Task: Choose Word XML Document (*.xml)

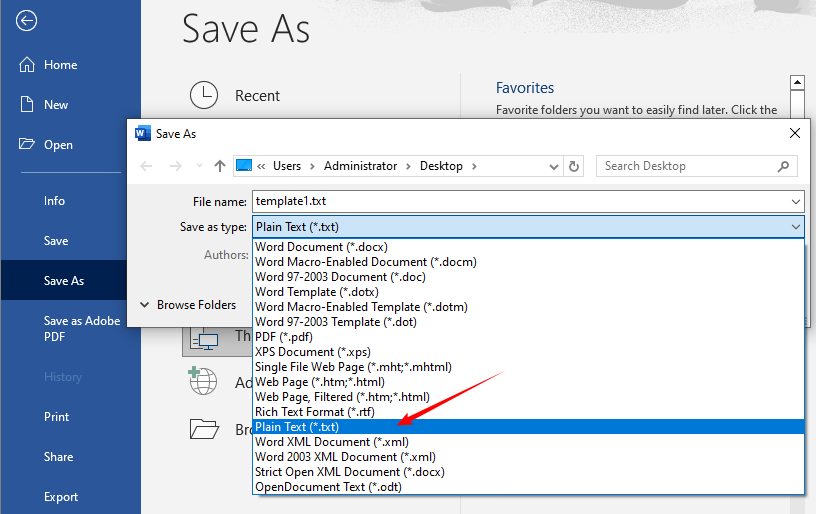Action: [x=528, y=442]
